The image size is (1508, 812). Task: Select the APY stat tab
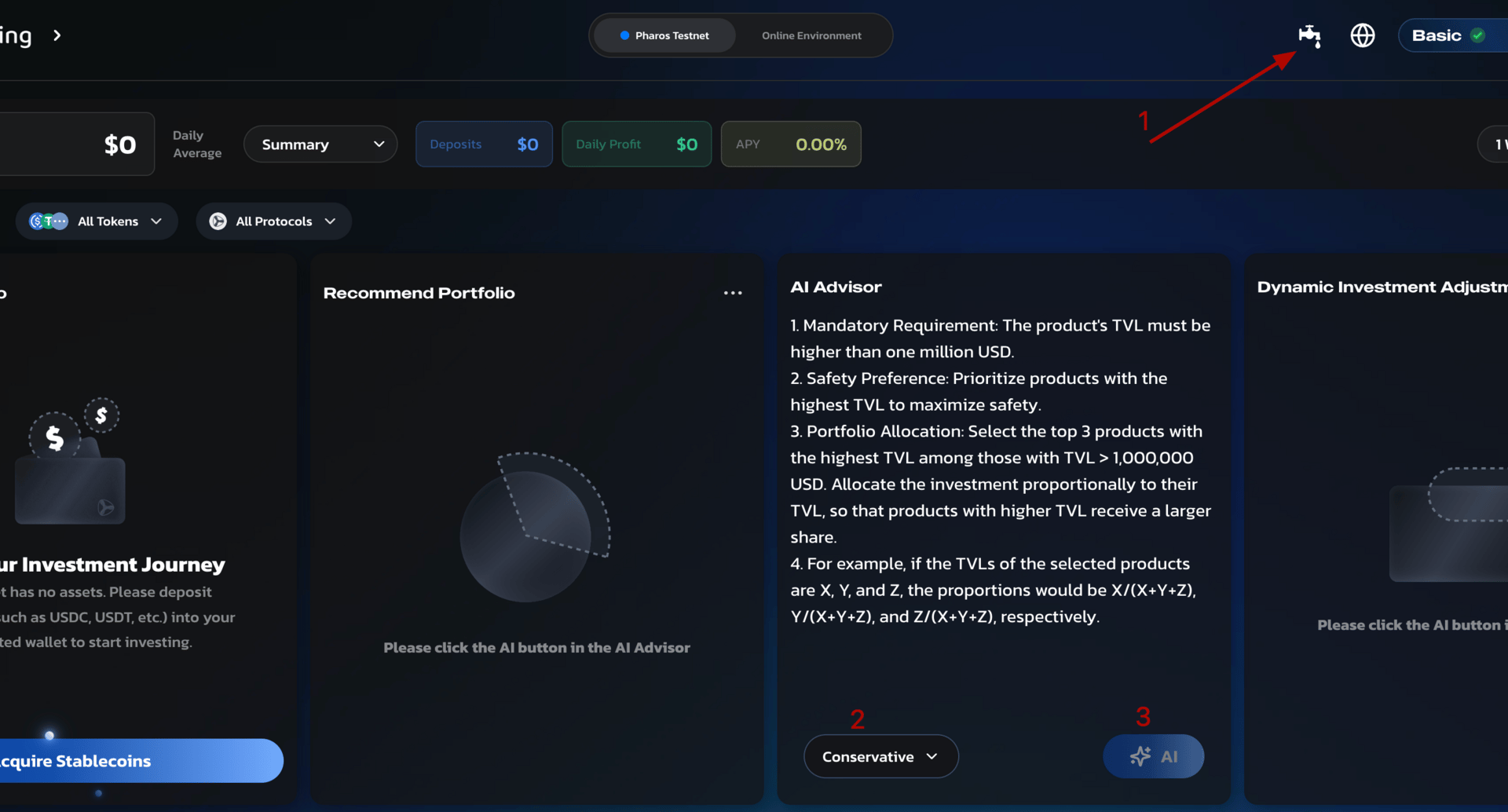791,144
